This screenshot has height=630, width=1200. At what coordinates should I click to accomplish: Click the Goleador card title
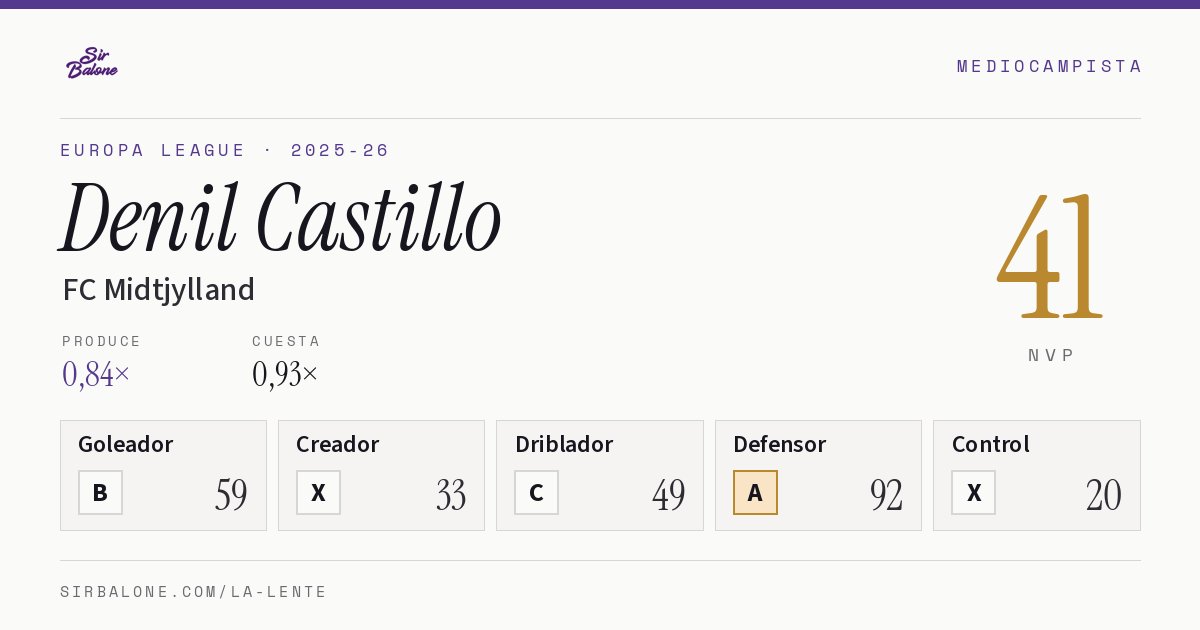click(x=126, y=444)
